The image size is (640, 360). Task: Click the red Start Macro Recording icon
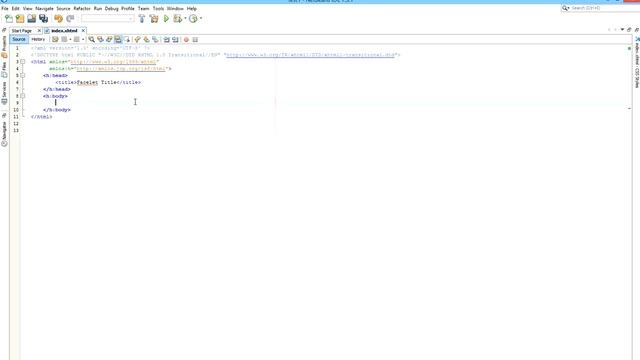[186, 40]
